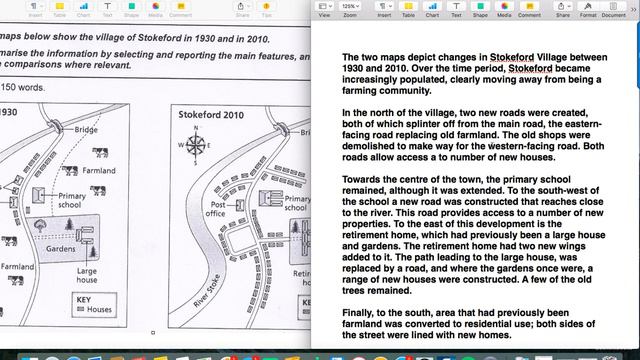This screenshot has height=360, width=640.
Task: Open the 125% Zoom dropdown
Action: (x=350, y=9)
